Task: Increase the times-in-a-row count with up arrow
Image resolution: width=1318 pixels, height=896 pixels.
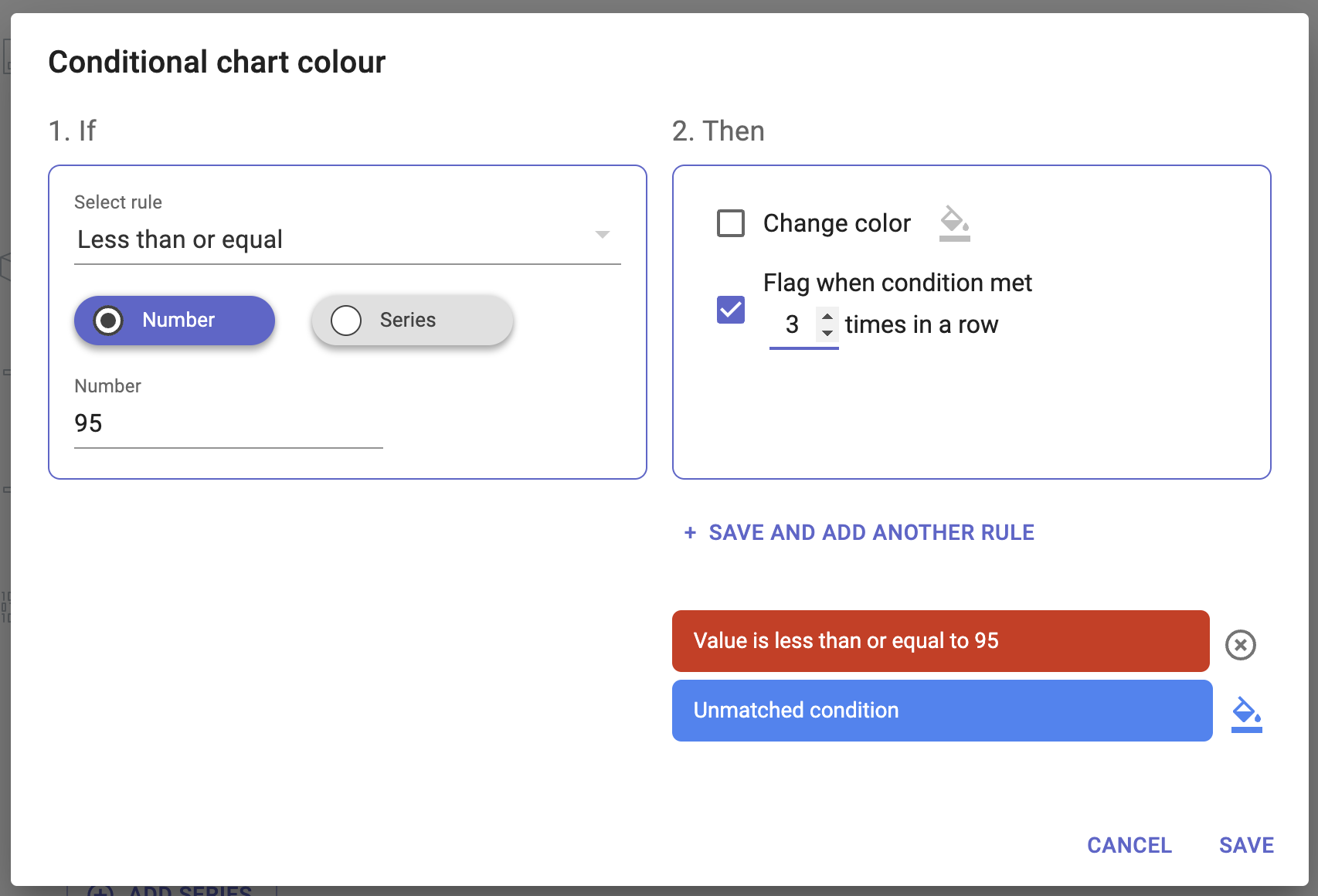Action: point(827,316)
